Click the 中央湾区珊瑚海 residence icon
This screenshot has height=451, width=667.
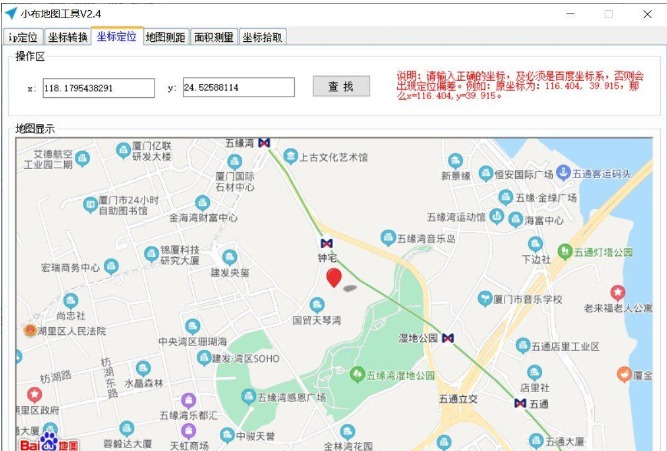pyautogui.click(x=193, y=327)
